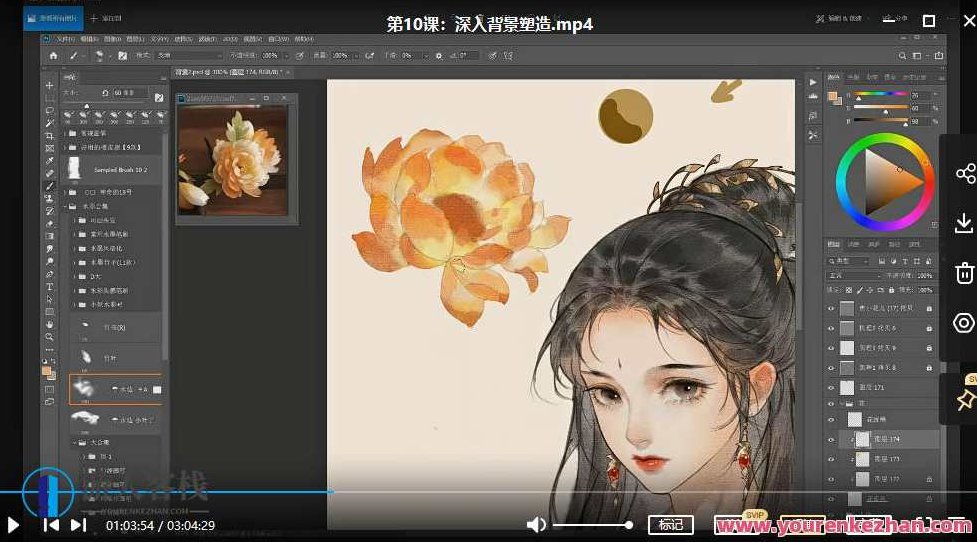Open the brush settings panel icon
The image size is (977, 542).
(x=123, y=55)
